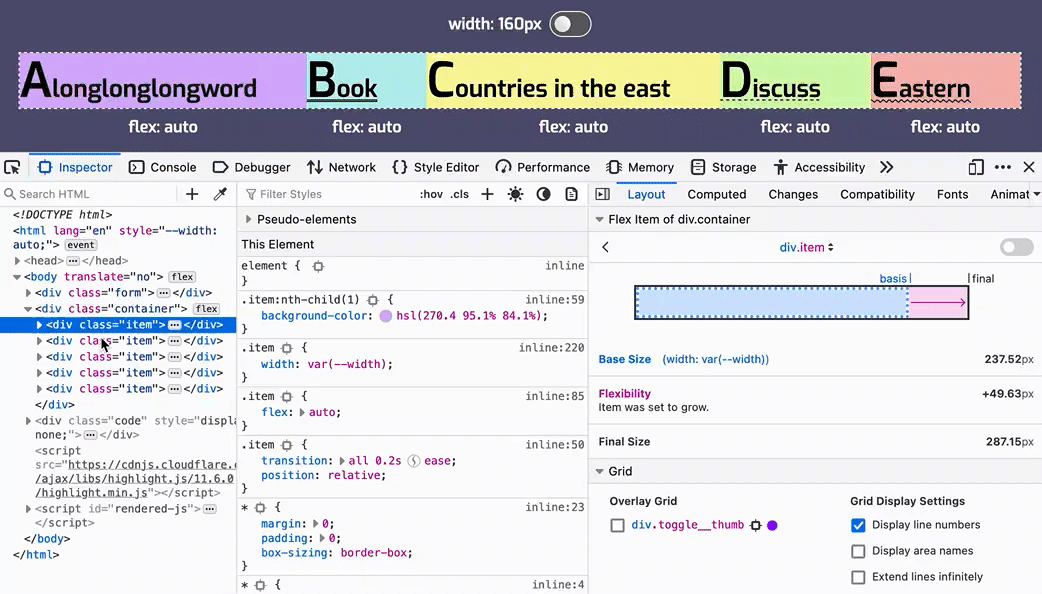Open the responsive design mode icon
The image size is (1042, 594).
(x=976, y=167)
